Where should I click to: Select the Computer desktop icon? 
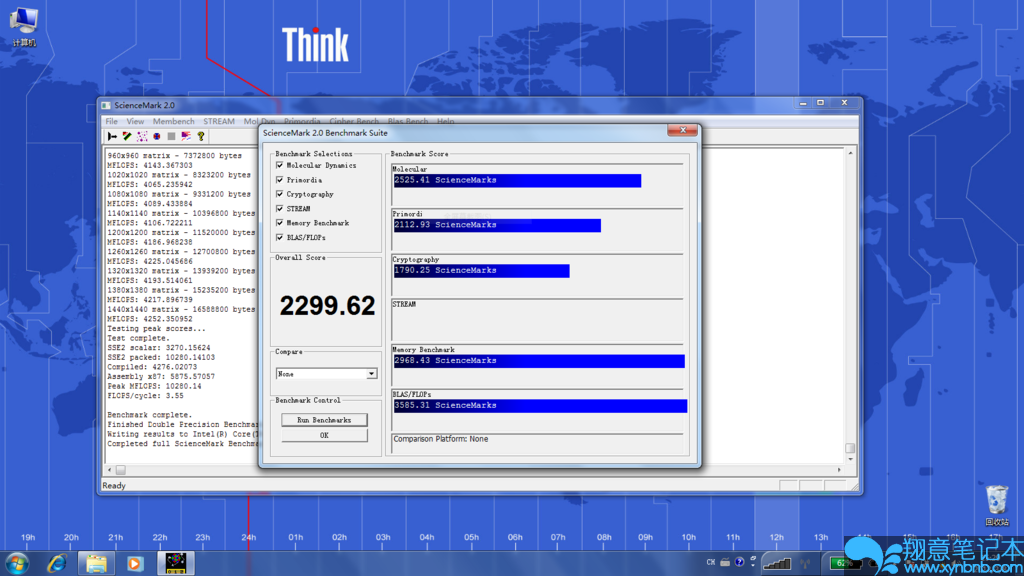pos(24,27)
